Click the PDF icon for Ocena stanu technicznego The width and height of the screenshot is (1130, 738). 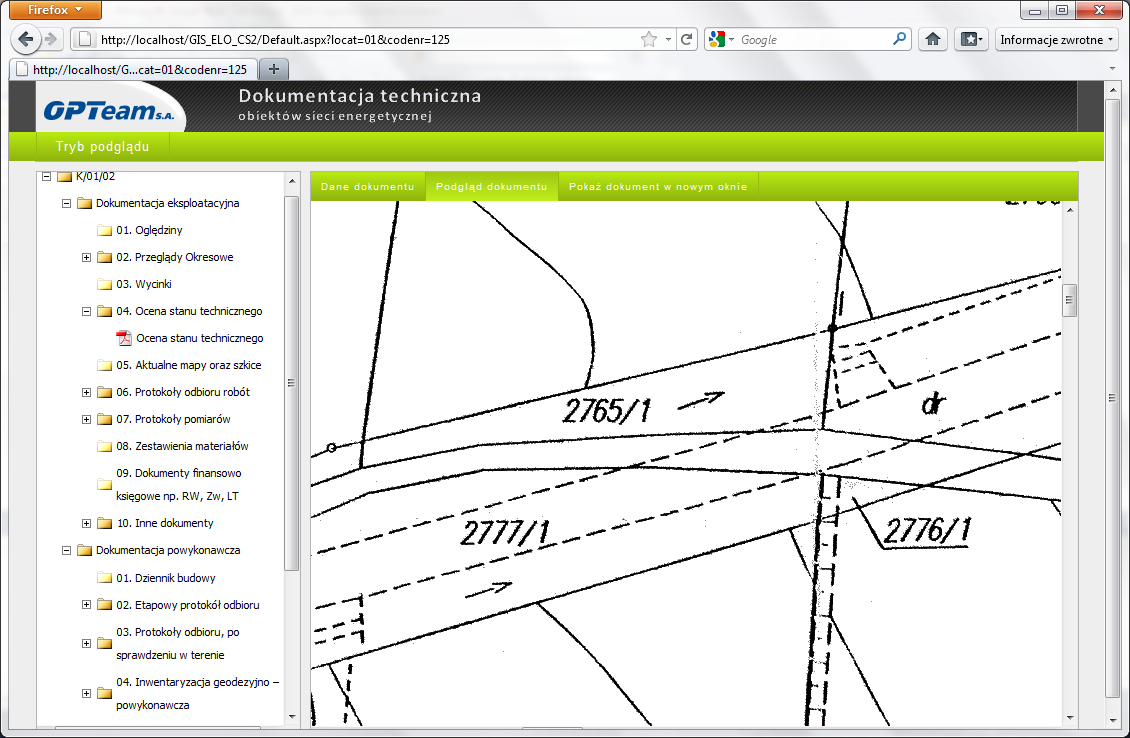(x=124, y=338)
